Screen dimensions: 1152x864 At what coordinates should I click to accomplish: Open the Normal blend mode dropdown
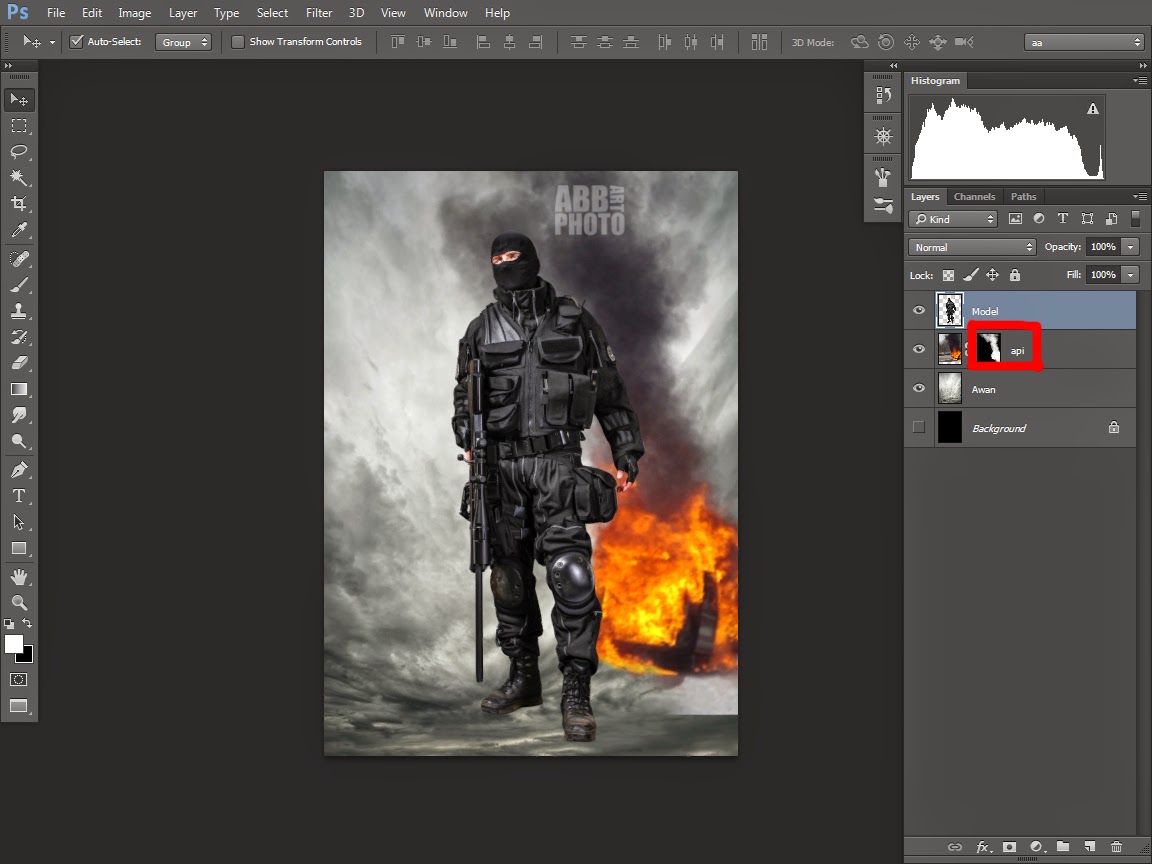coord(972,247)
